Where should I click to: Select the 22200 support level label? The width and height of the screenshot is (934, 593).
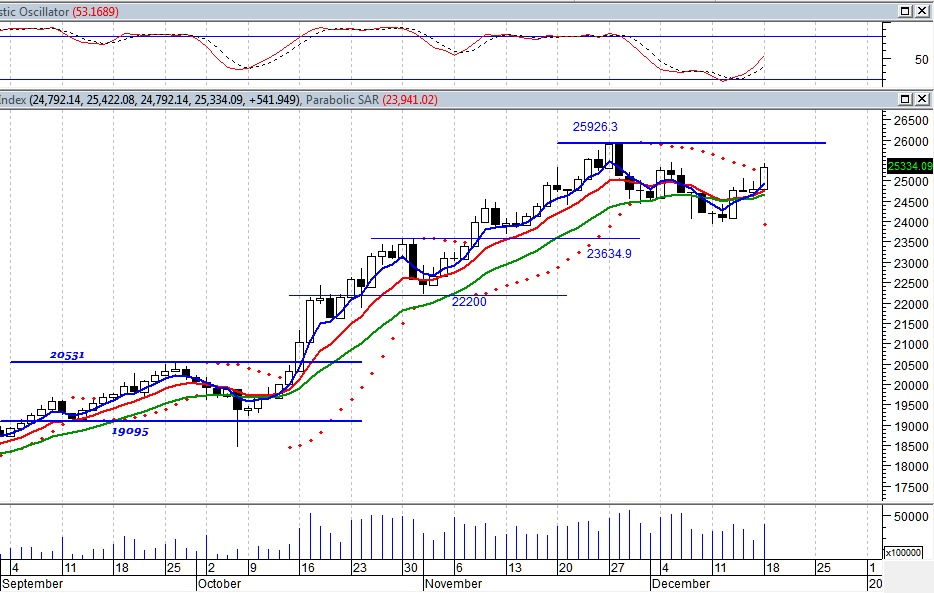(469, 301)
